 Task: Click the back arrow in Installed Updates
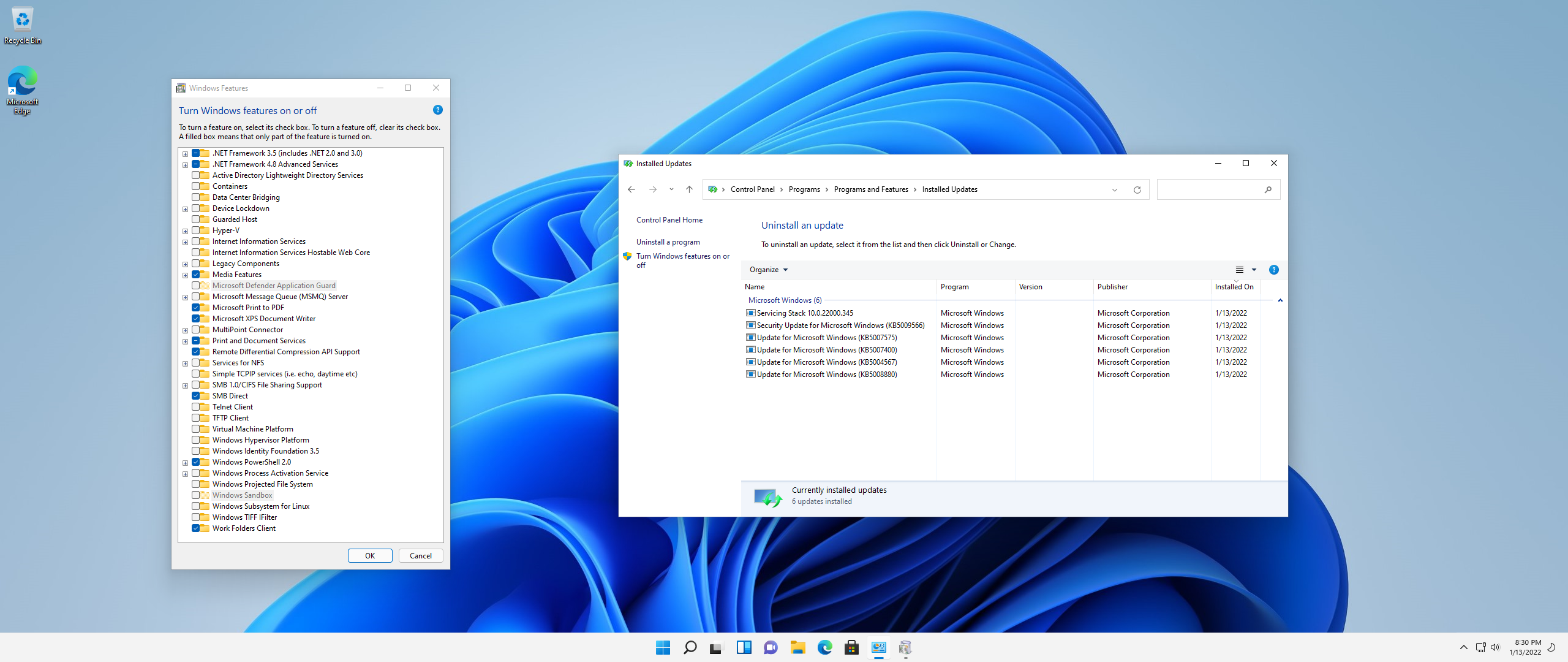click(x=631, y=189)
